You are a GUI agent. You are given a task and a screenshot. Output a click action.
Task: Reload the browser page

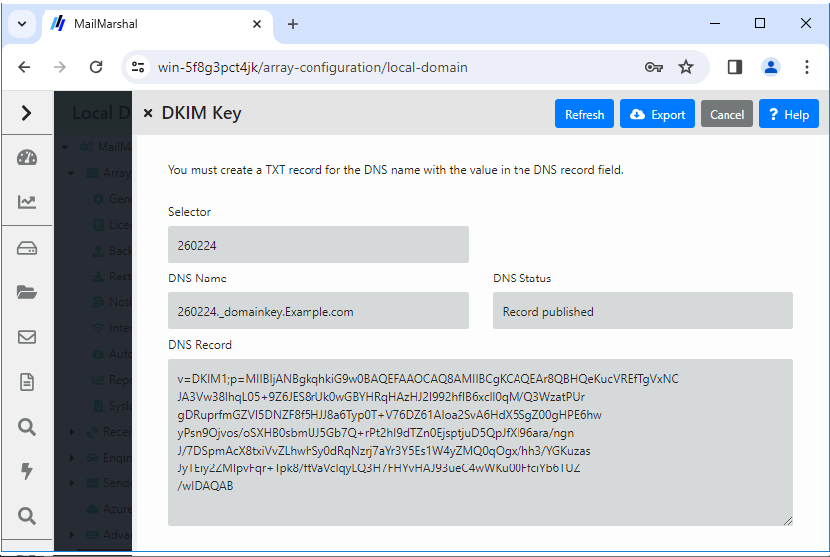(x=96, y=67)
